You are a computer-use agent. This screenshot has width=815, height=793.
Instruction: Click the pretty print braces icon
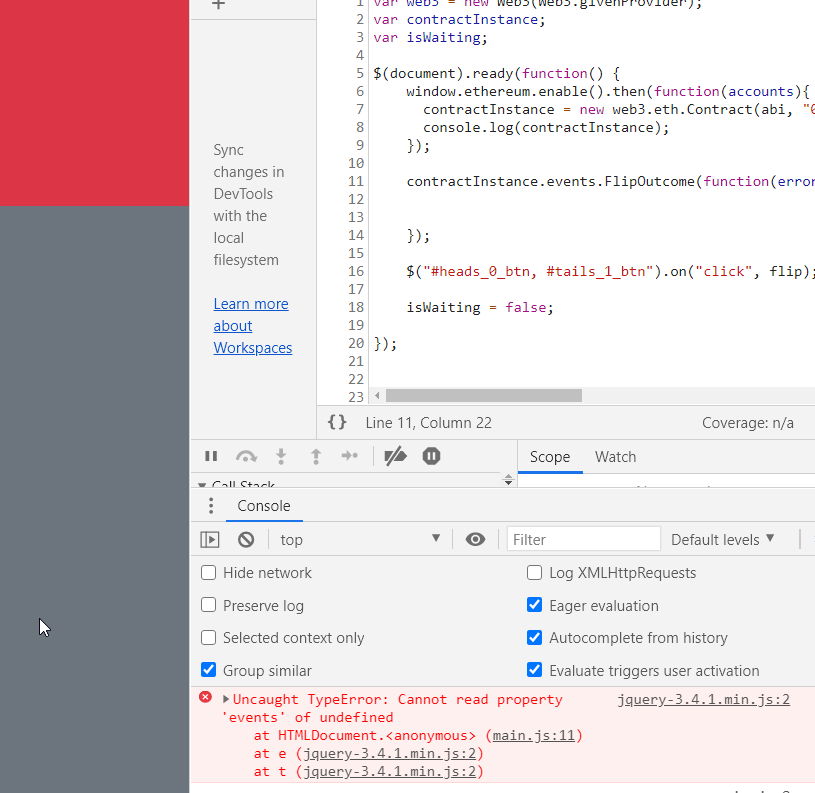pos(337,422)
